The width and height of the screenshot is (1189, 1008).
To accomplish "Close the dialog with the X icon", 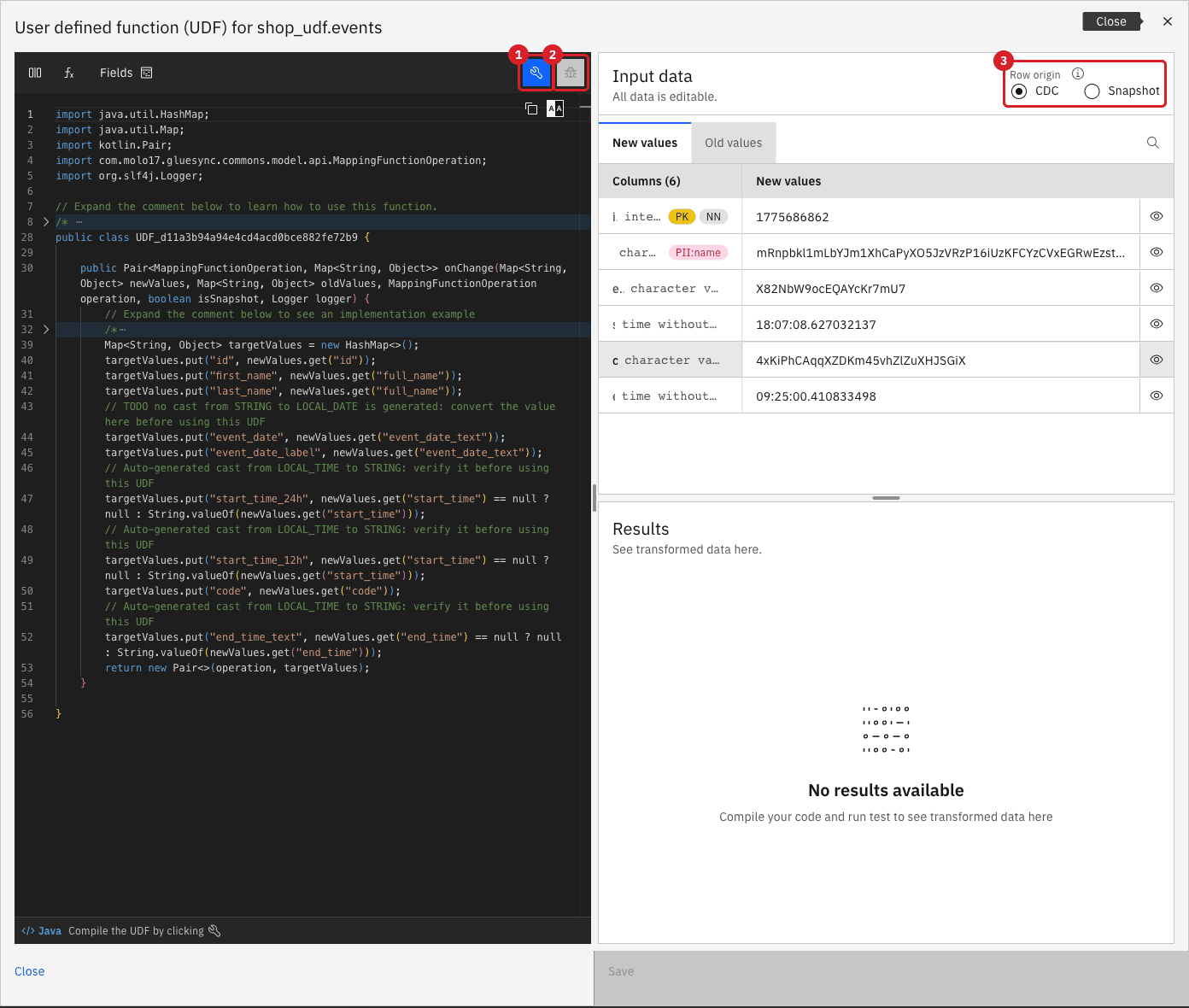I will (x=1168, y=21).
